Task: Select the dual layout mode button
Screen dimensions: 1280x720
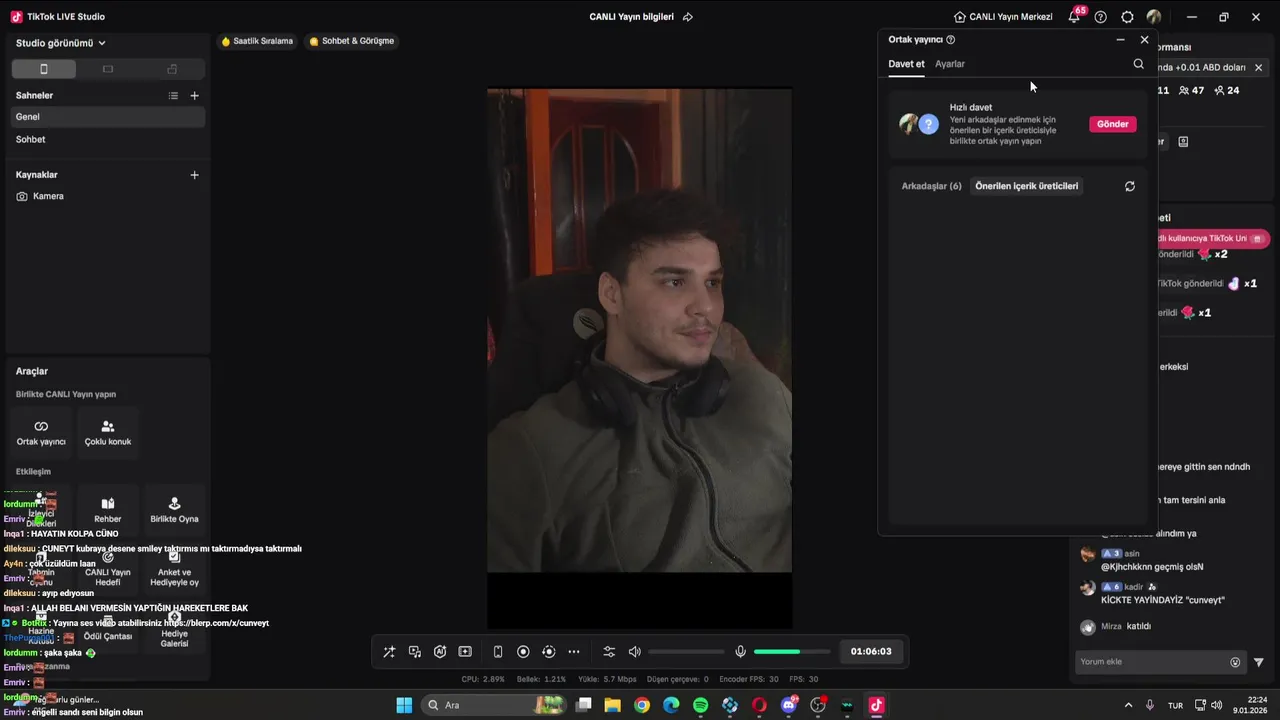Action: pyautogui.click(x=172, y=69)
